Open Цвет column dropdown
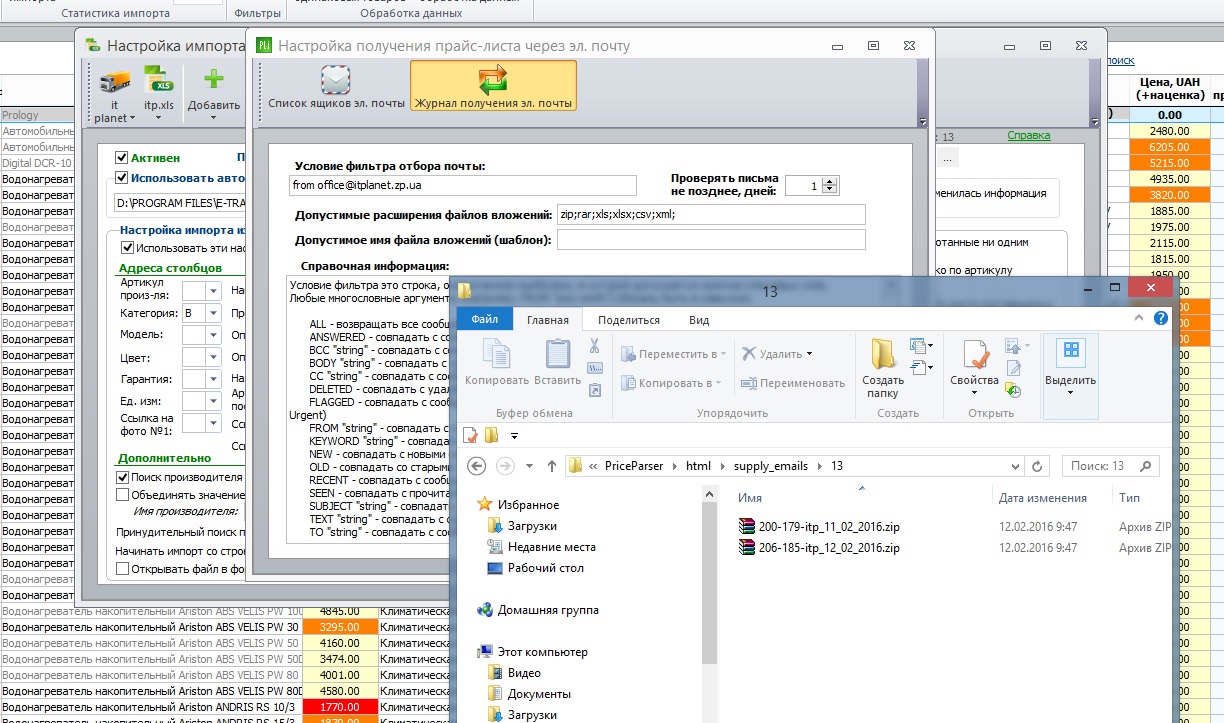Viewport: 1224px width, 723px height. [x=214, y=357]
